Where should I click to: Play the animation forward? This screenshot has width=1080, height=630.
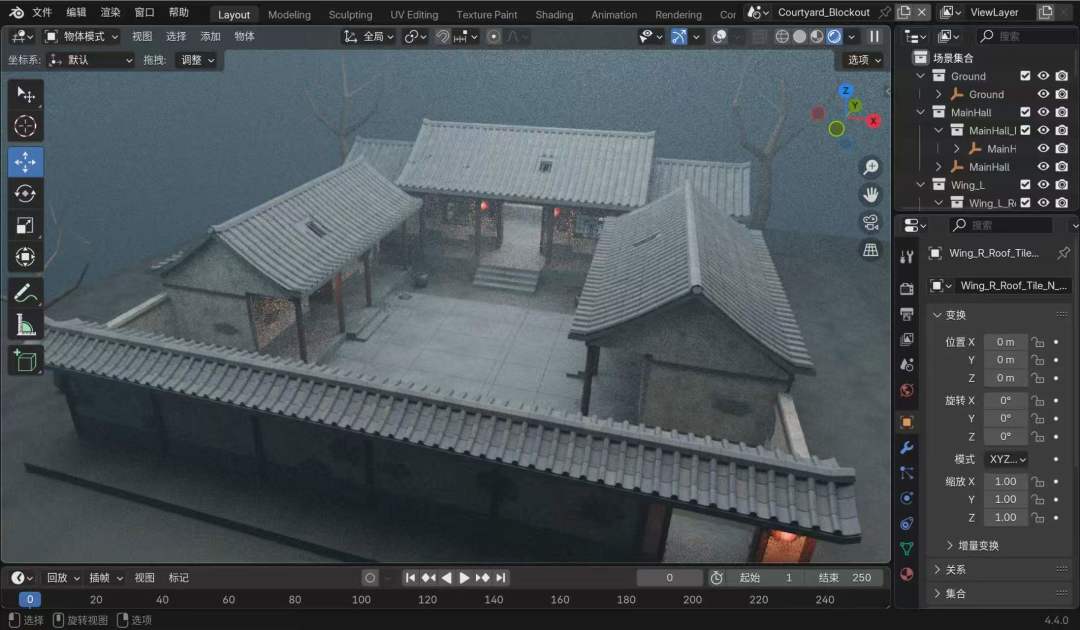coord(464,578)
